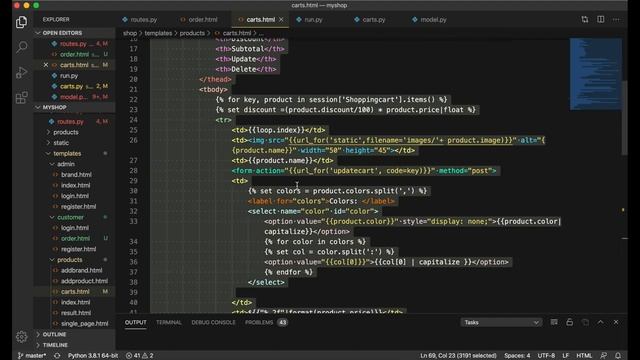Click the shop breadcrumb segment
This screenshot has height=360, width=640.
click(130, 33)
